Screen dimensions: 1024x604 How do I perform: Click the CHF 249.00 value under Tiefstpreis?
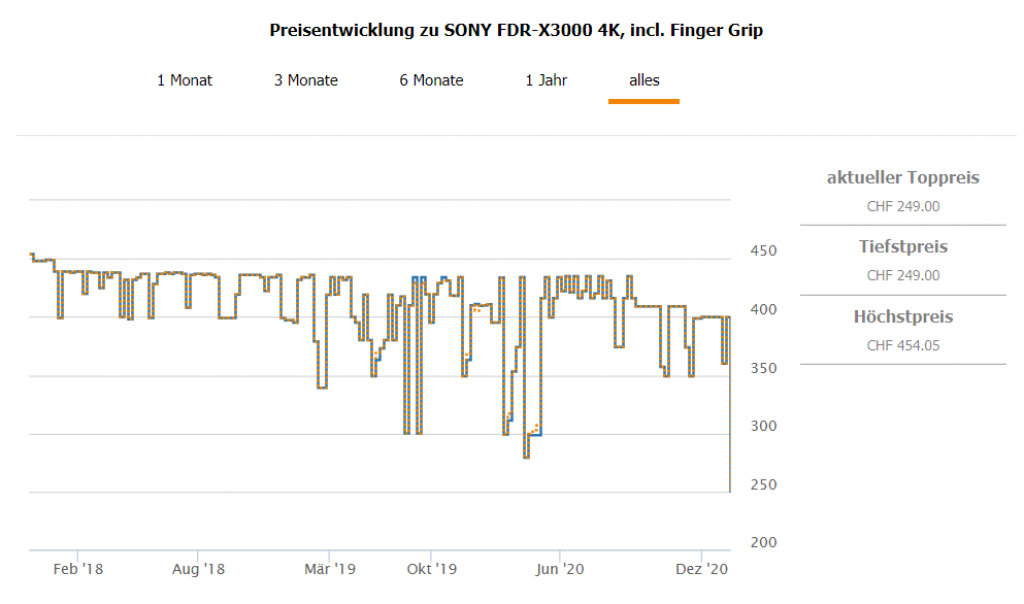[903, 275]
